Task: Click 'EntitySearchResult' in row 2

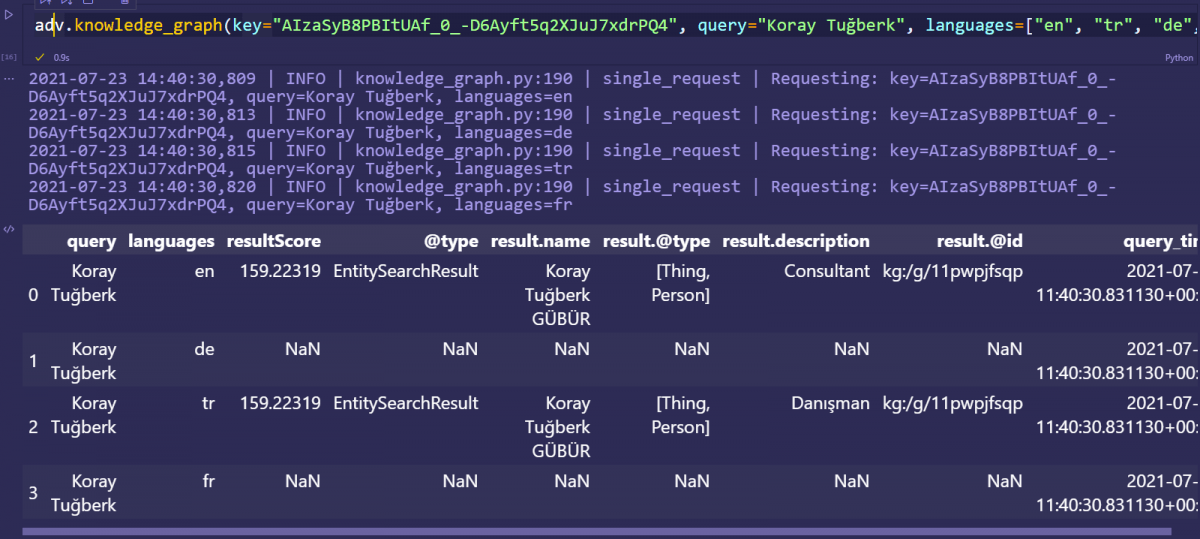Action: tap(406, 403)
